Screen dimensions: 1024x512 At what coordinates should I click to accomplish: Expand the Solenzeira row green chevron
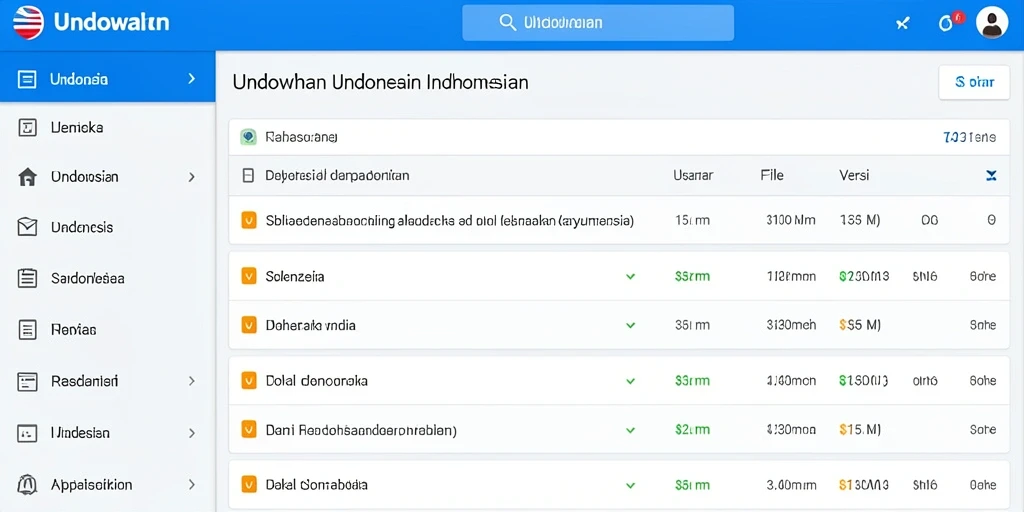[630, 277]
